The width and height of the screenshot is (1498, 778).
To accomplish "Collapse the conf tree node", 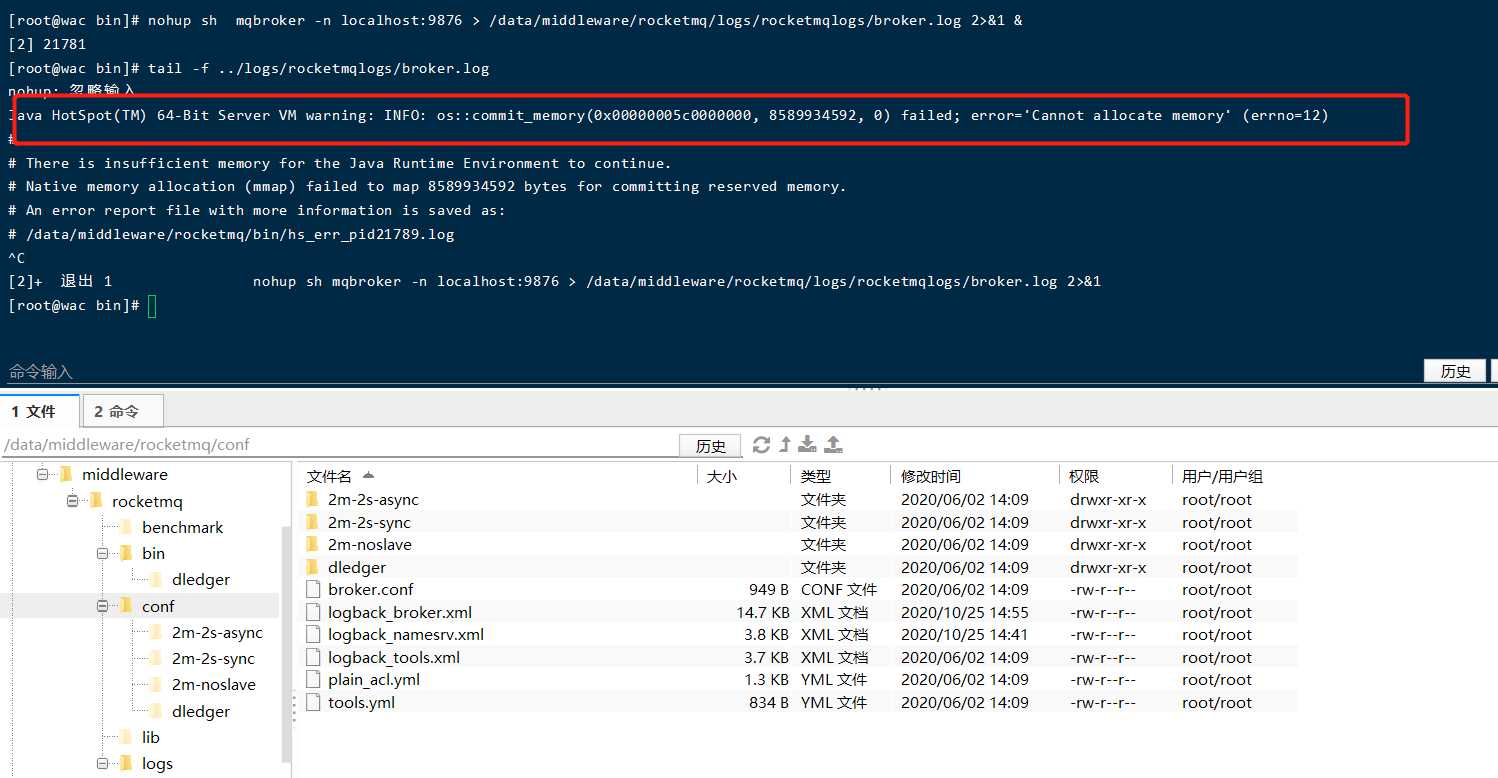I will [x=102, y=606].
